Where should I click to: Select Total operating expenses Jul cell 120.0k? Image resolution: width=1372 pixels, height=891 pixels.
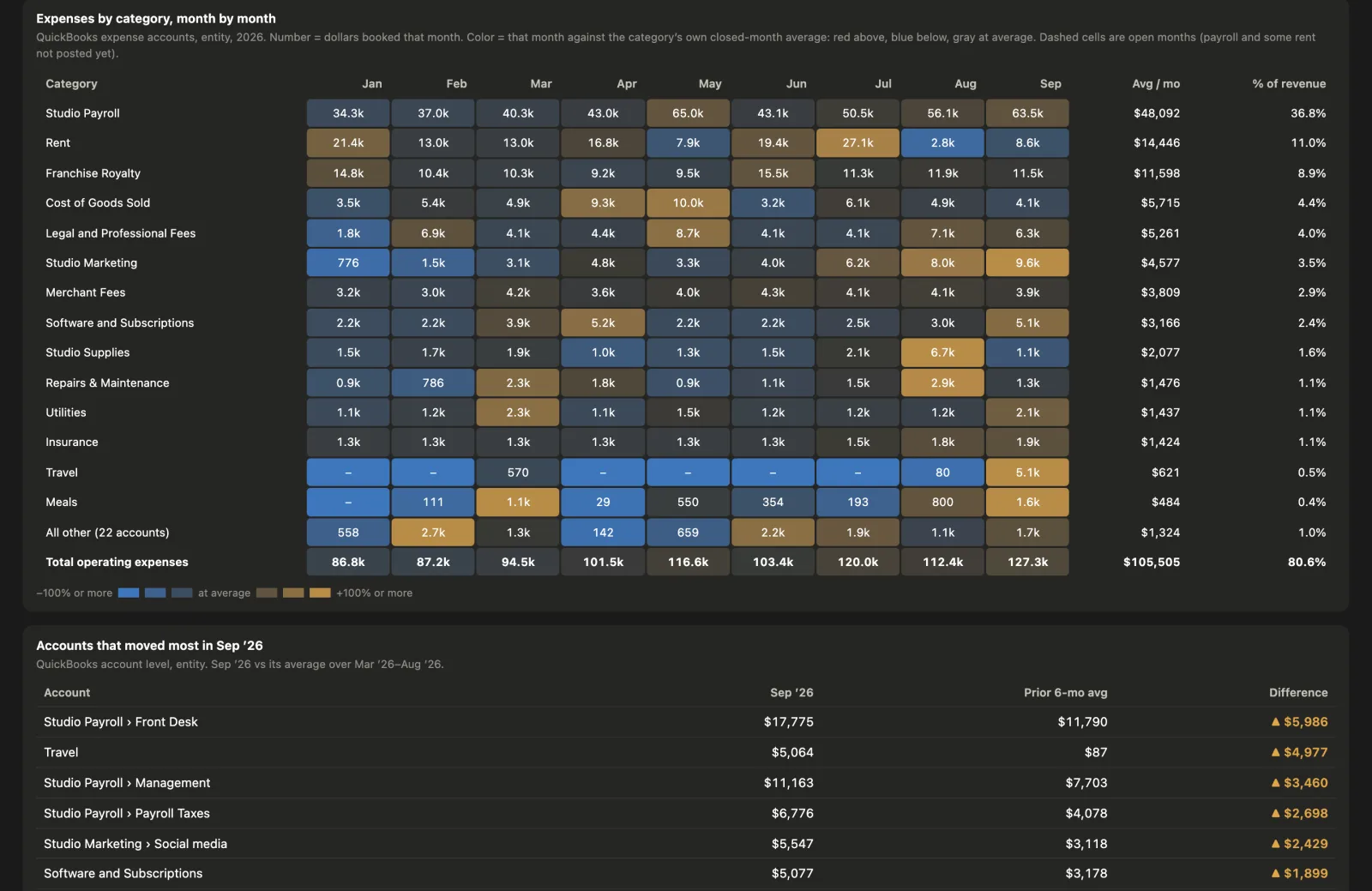click(857, 563)
